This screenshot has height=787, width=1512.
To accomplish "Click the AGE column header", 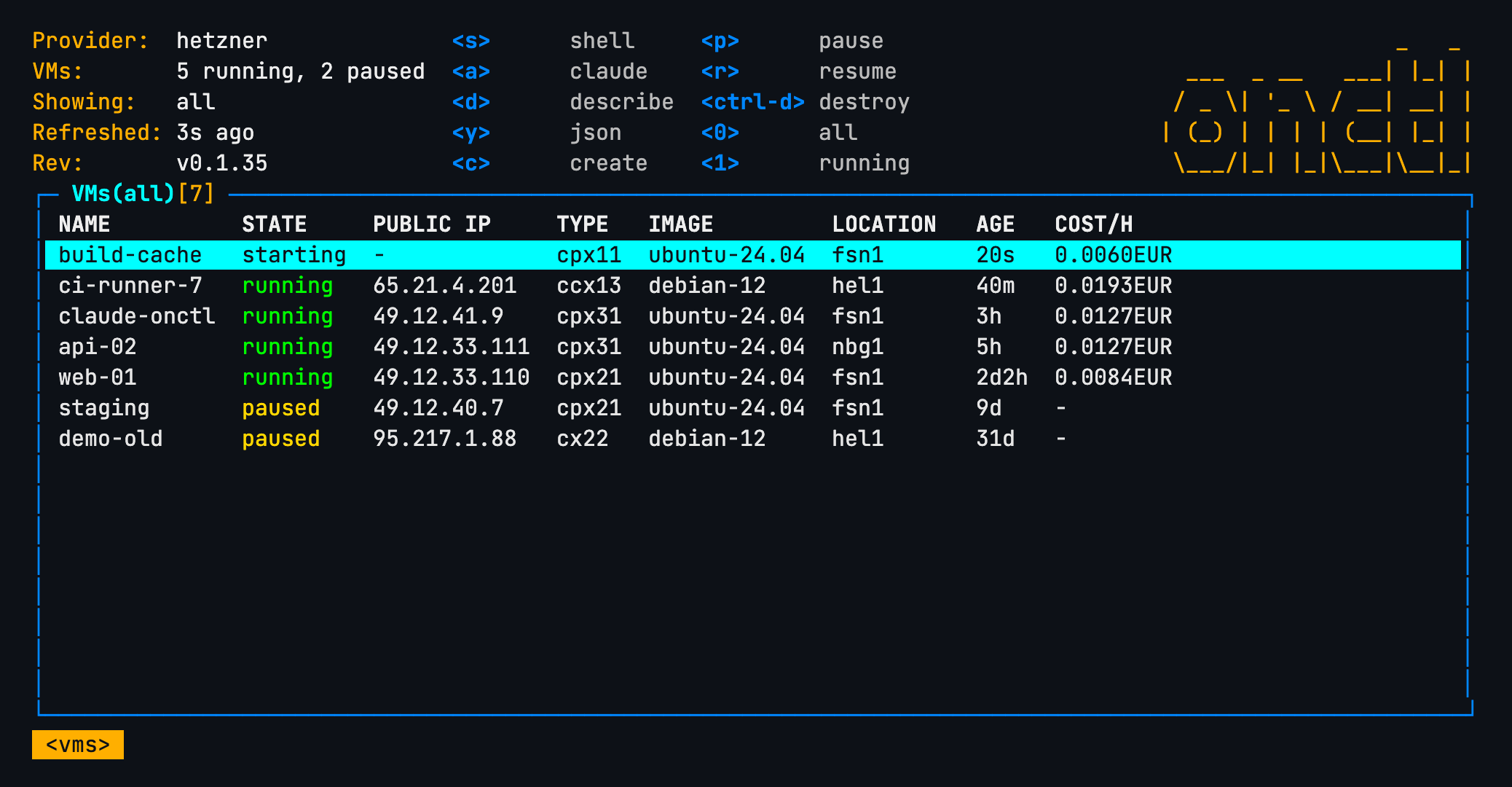I will [995, 224].
